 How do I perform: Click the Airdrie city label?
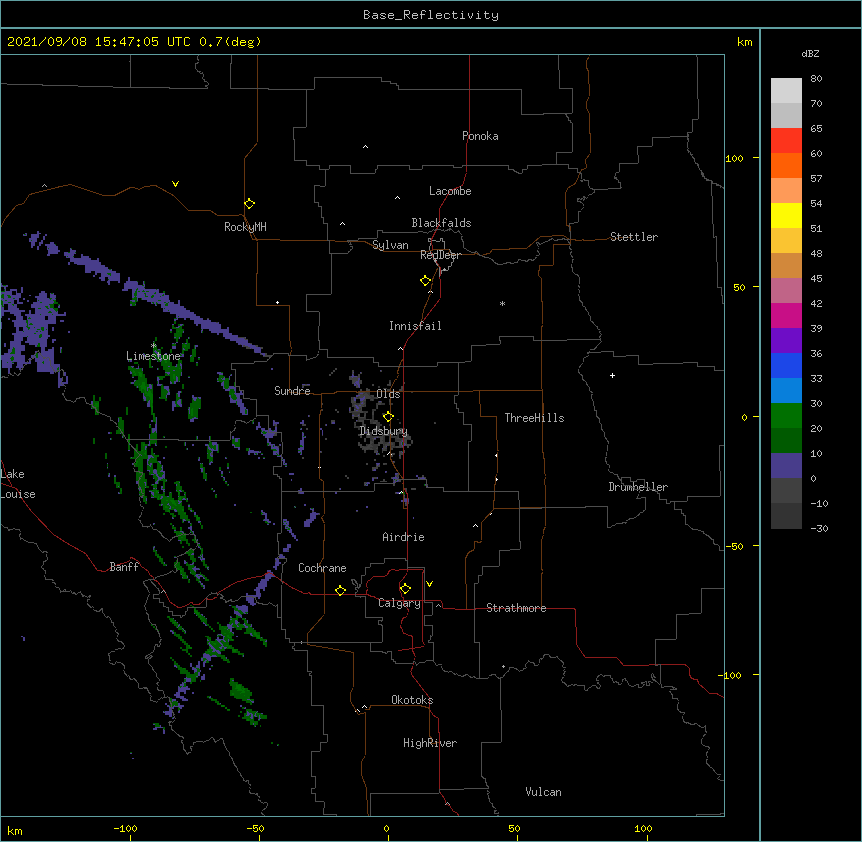click(x=404, y=537)
